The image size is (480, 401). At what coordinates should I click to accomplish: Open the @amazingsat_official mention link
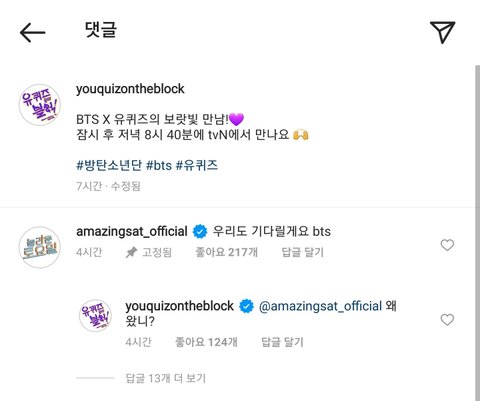coord(320,306)
